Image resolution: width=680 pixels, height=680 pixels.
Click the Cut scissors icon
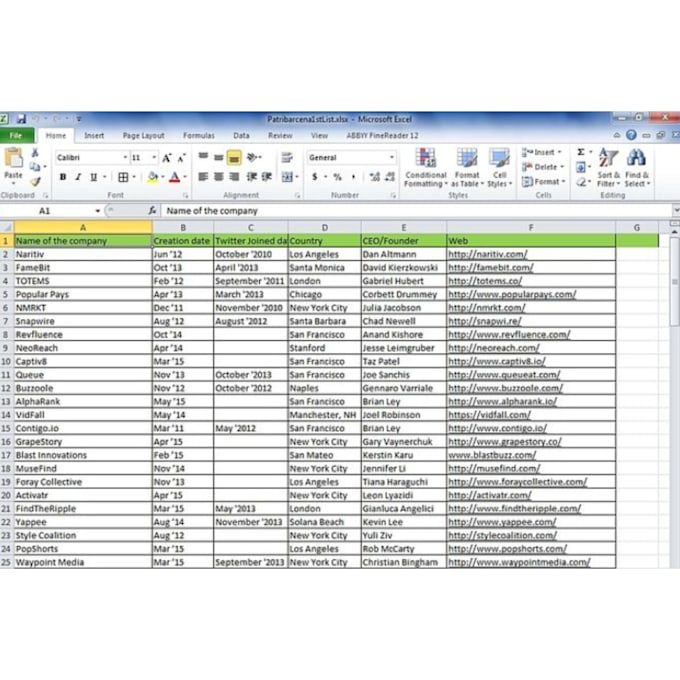coord(35,153)
